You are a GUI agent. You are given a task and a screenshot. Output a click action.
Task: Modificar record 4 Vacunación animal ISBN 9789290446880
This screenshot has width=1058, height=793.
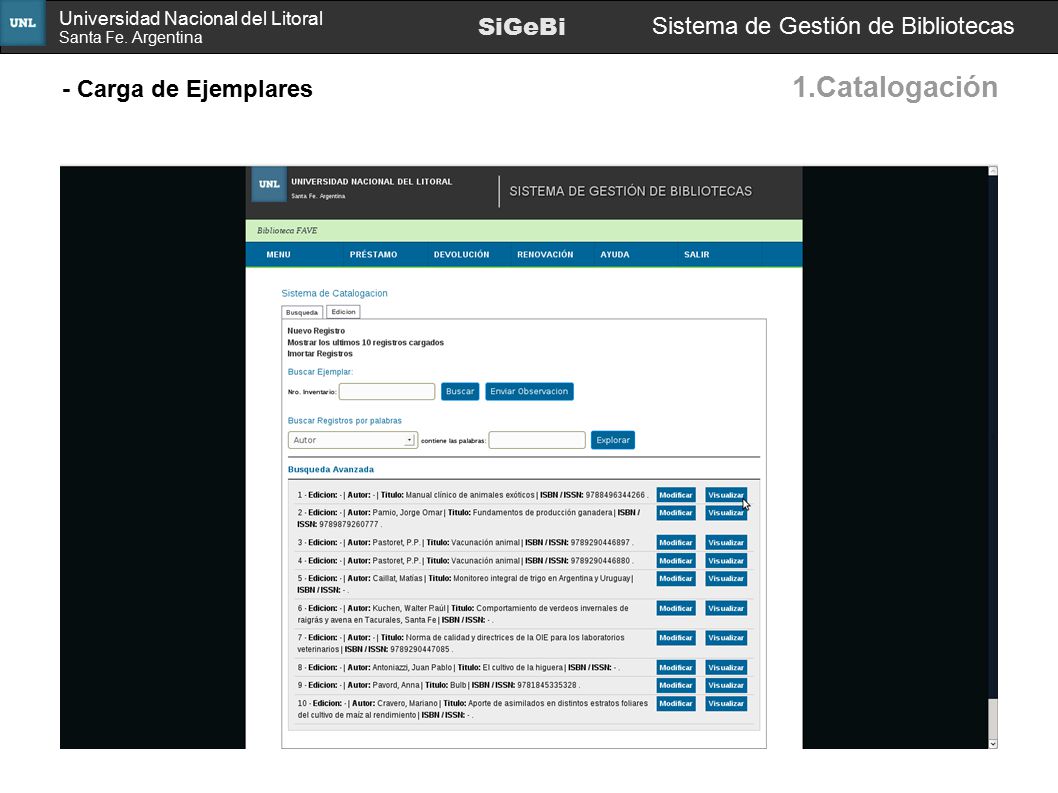point(676,561)
